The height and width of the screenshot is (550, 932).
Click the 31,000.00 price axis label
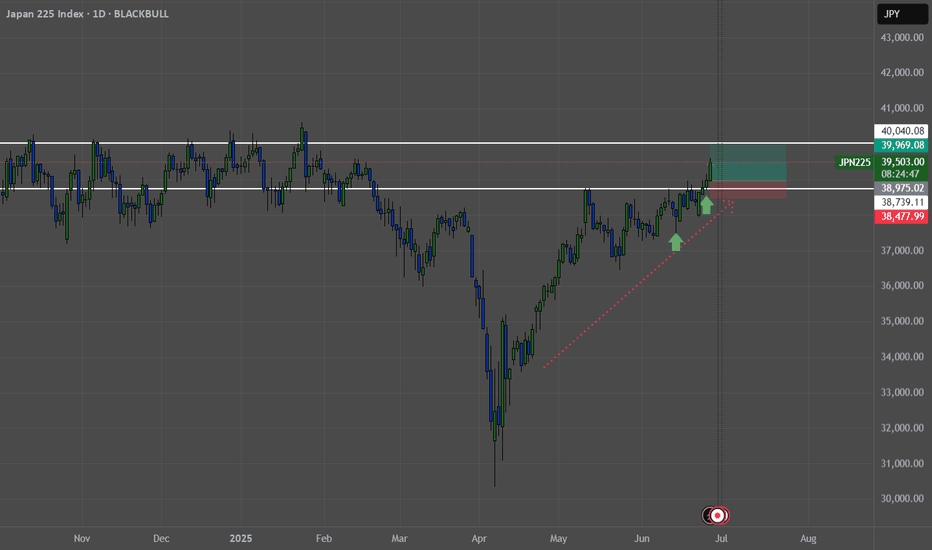(902, 463)
